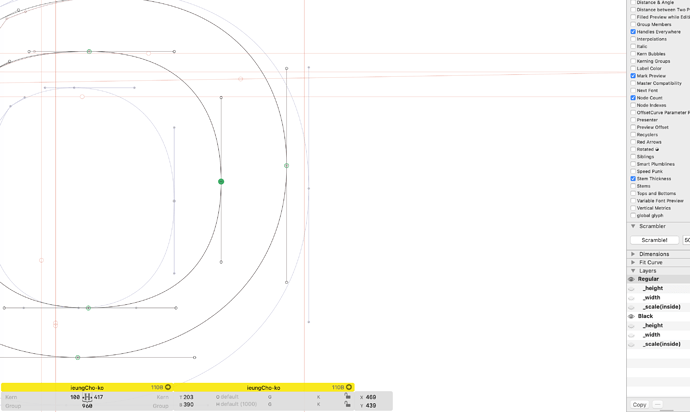690x412 pixels.
Task: Select green node at bottom of outer contour
Action: pos(78,357)
